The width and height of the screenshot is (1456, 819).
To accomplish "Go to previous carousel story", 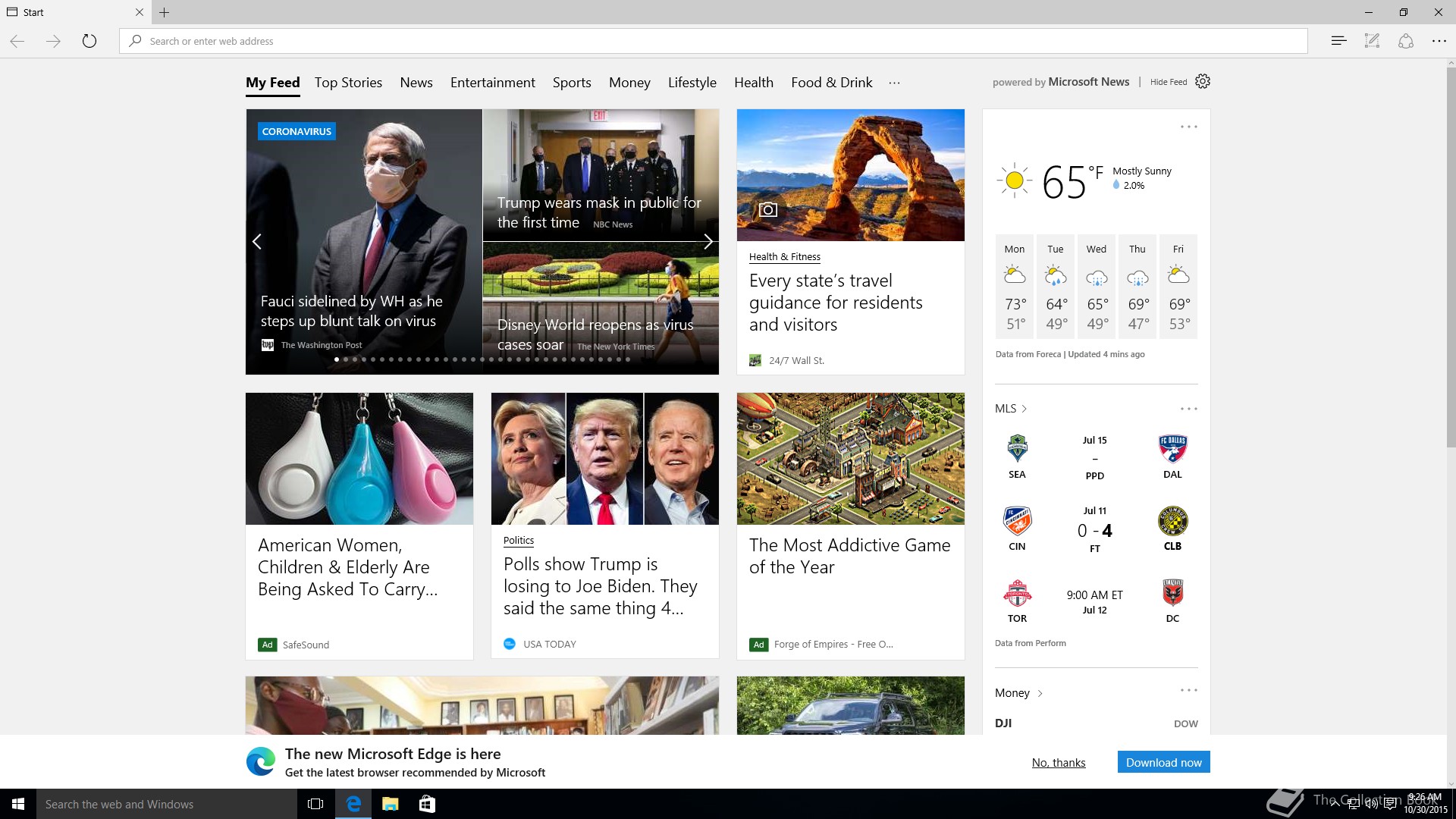I will tap(257, 241).
